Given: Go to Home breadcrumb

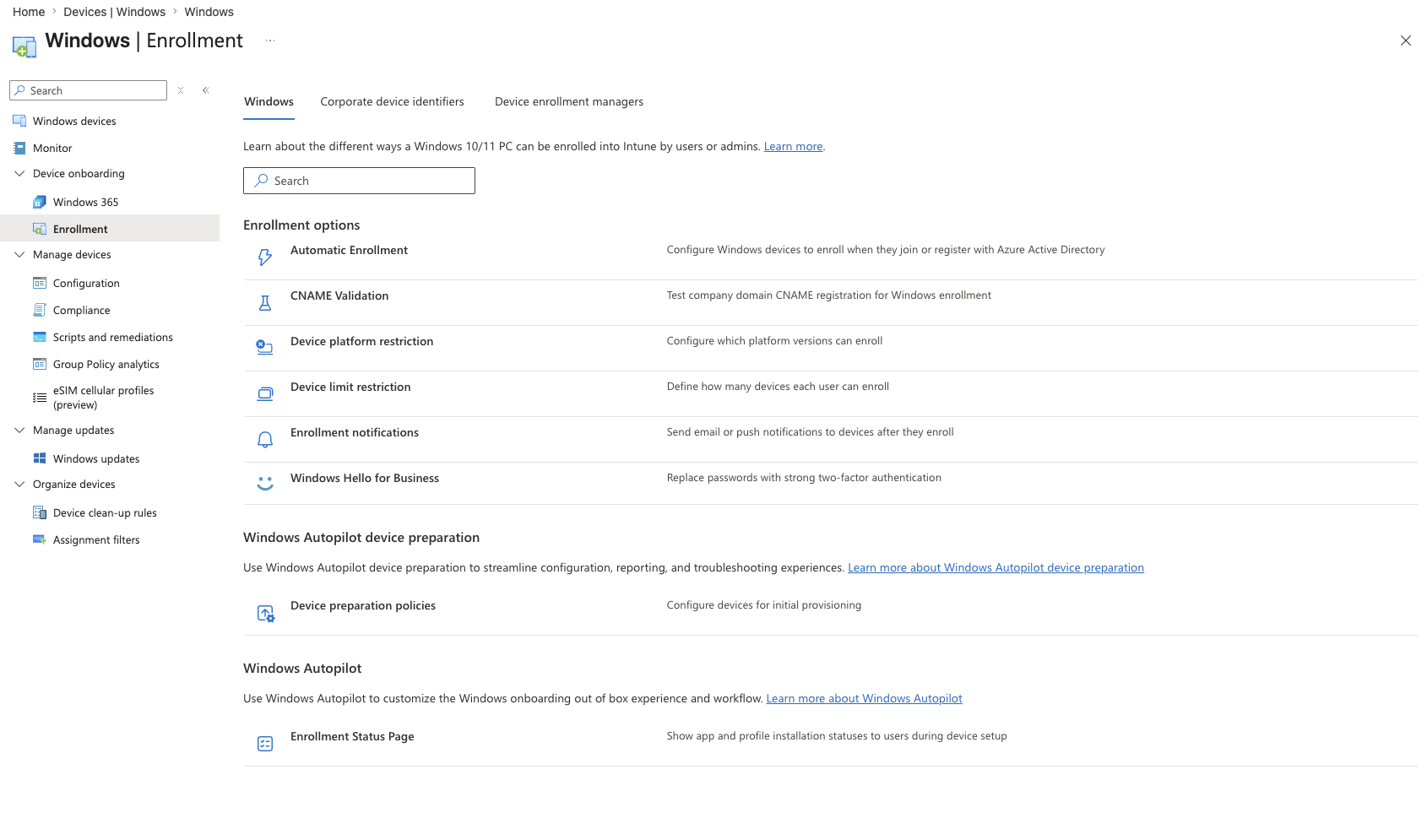Looking at the screenshot, I should coord(29,12).
